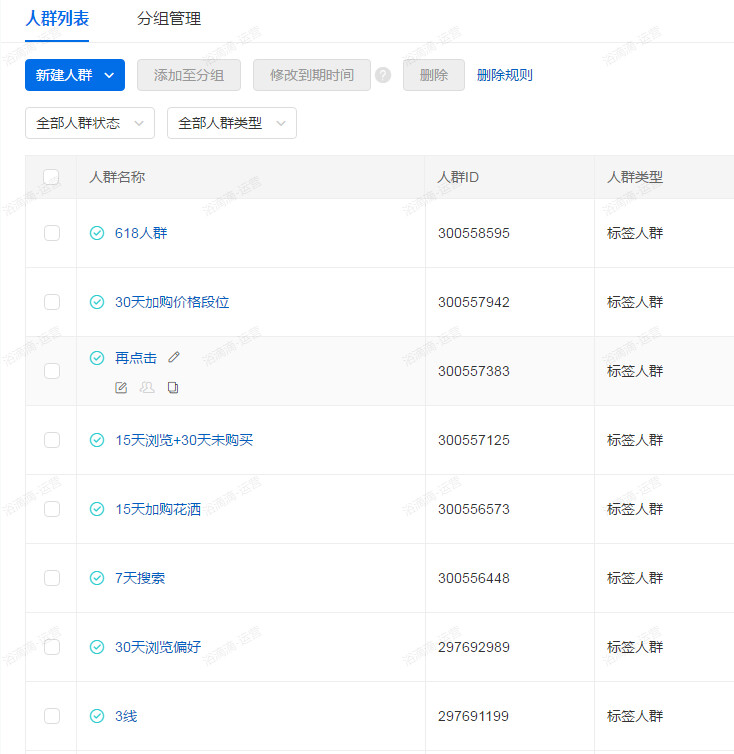734x754 pixels.
Task: Click crowd ID 300557942
Action: pos(474,302)
